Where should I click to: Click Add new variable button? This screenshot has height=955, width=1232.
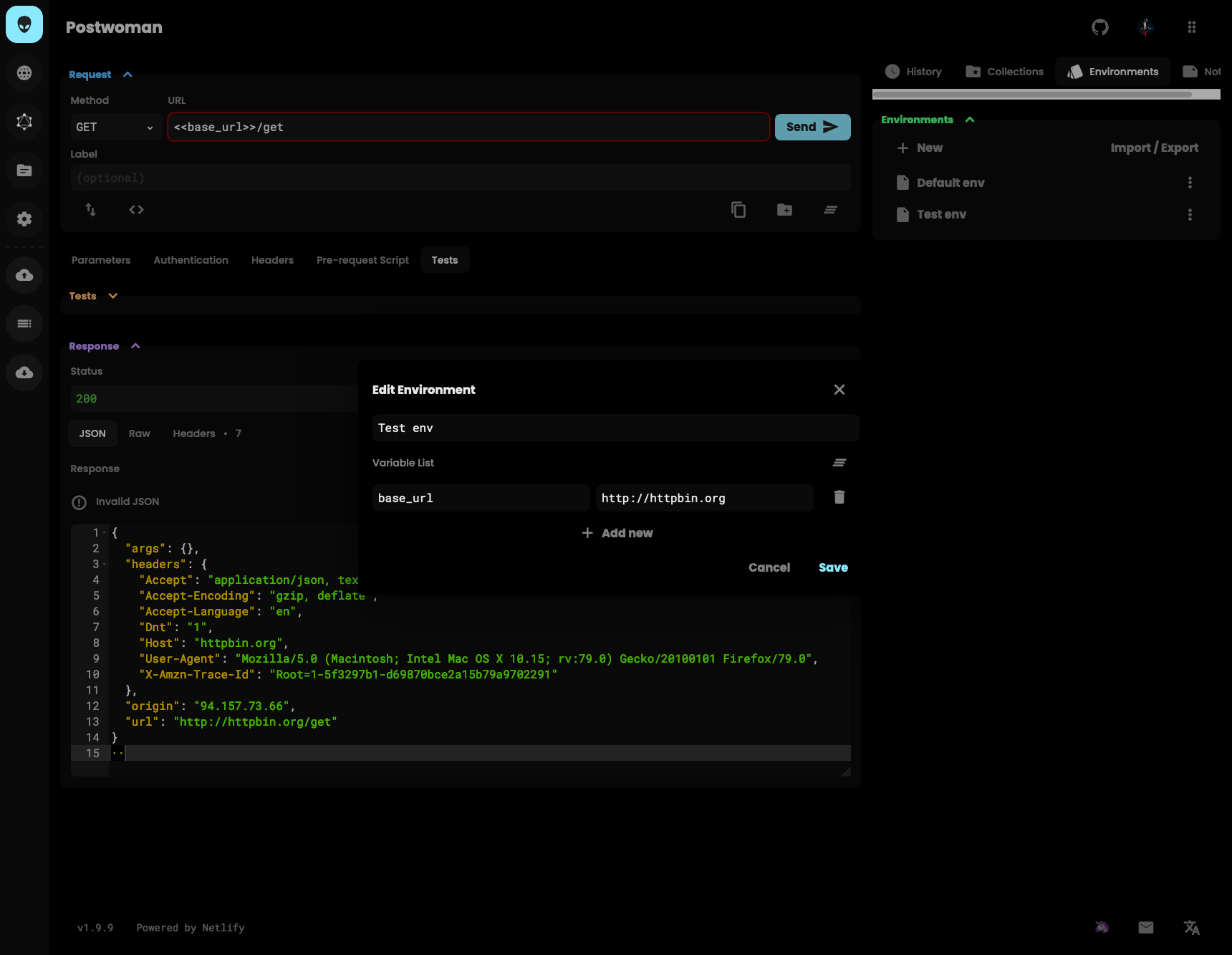point(616,533)
